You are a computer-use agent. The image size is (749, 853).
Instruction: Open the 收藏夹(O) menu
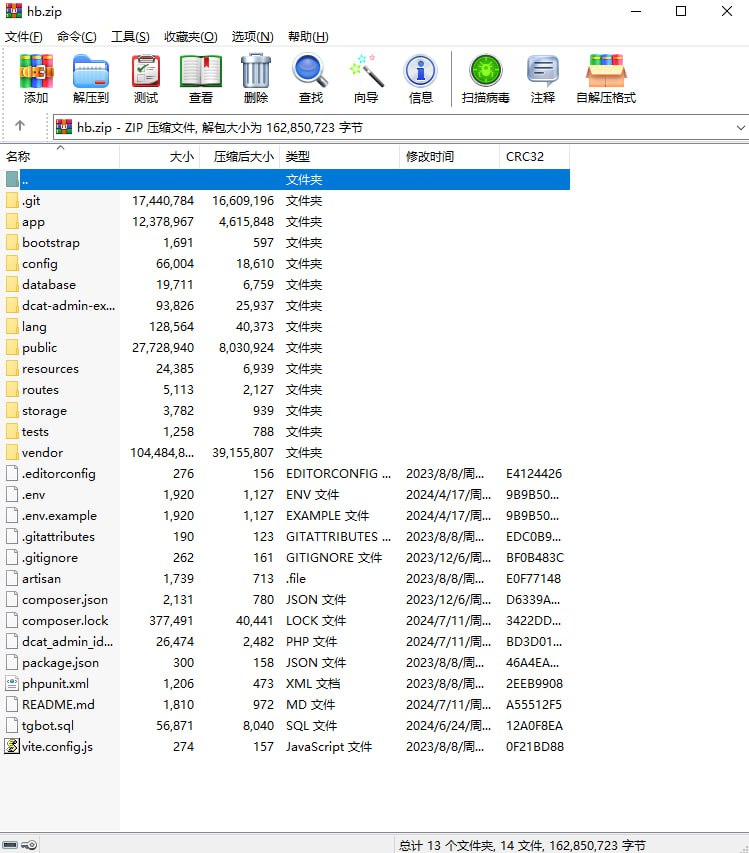tap(191, 37)
